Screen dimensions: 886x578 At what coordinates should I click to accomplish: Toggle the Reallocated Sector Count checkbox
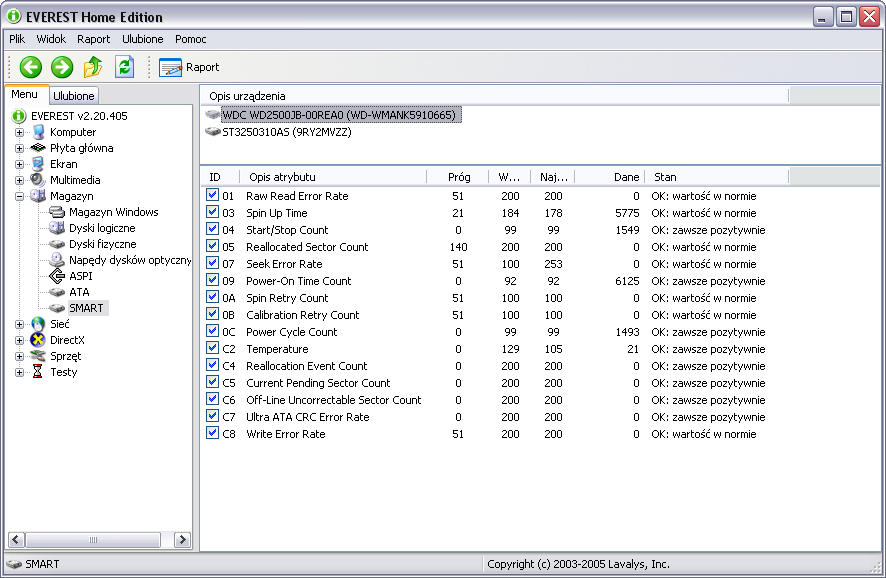(x=212, y=246)
